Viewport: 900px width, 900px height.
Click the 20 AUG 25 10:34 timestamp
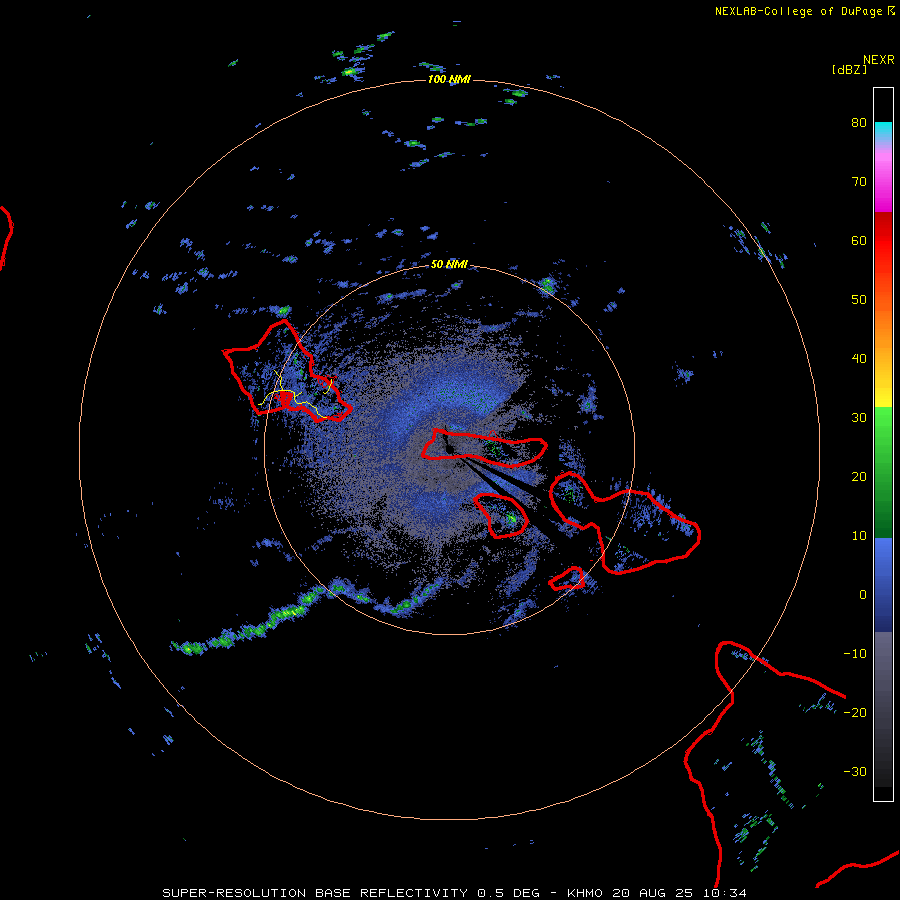[x=680, y=893]
